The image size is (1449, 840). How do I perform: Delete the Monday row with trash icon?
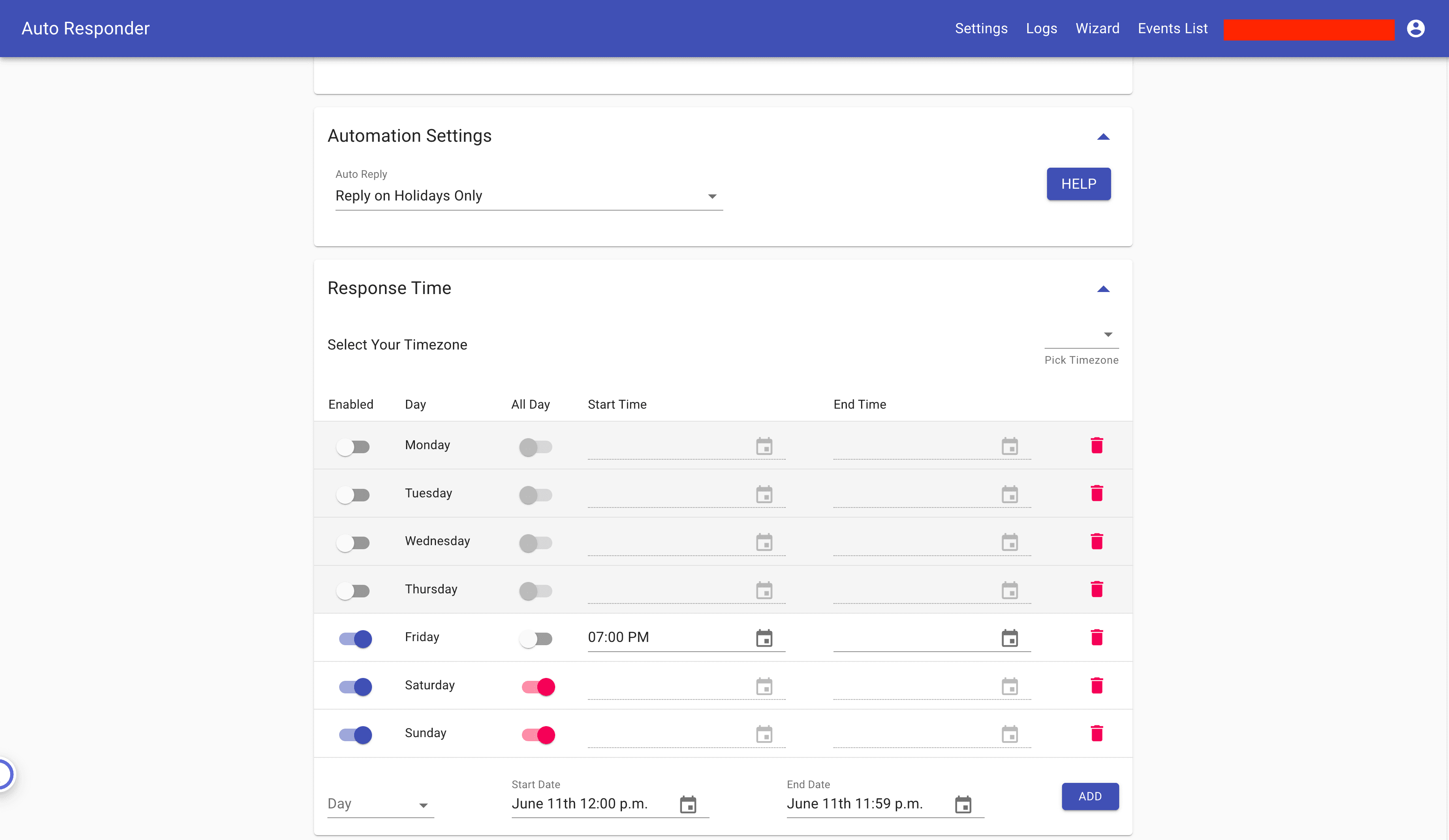1096,445
